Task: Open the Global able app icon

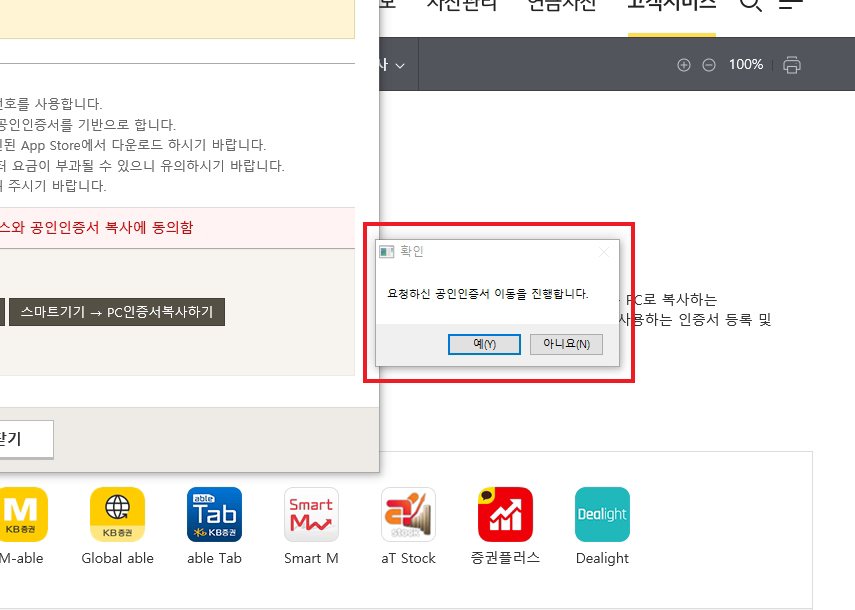Action: click(x=117, y=514)
